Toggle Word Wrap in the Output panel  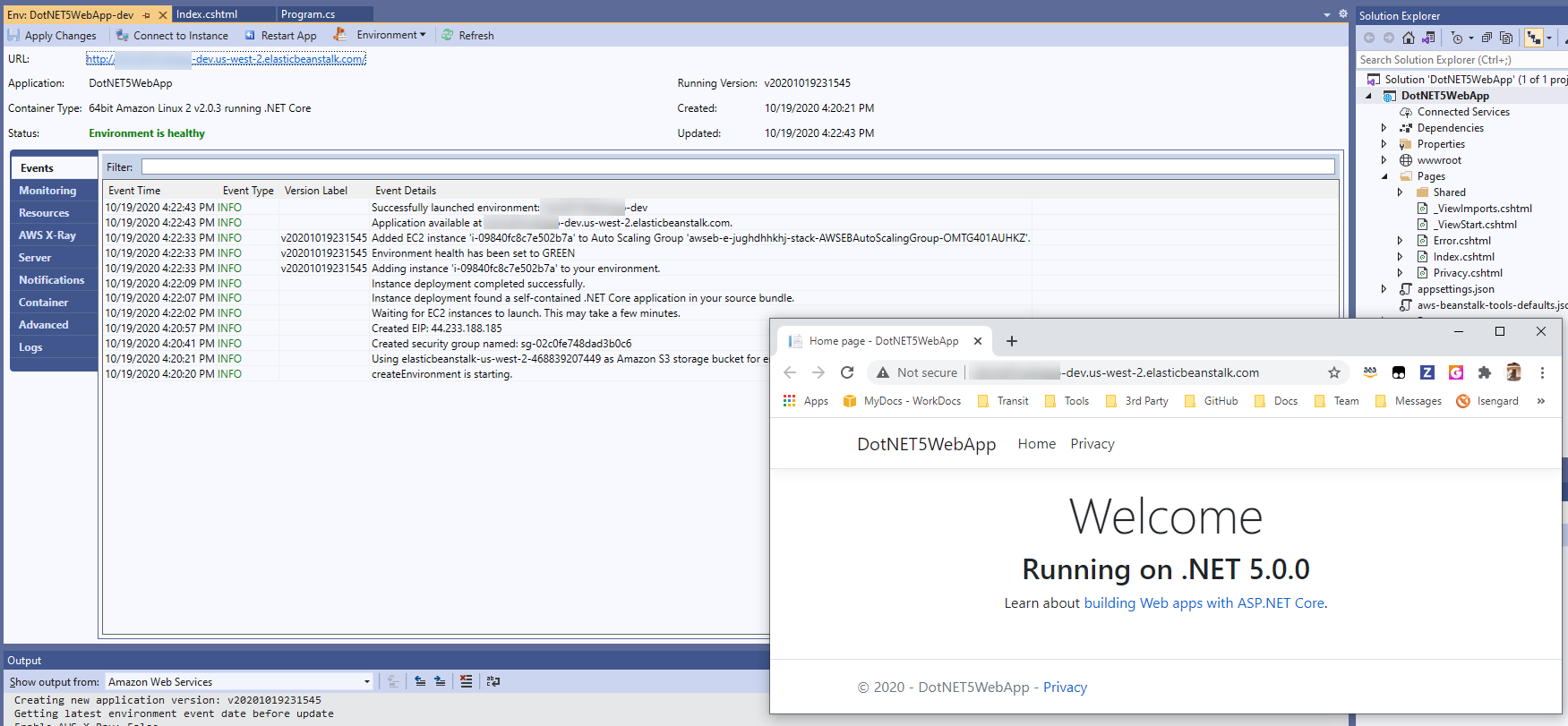coord(493,681)
